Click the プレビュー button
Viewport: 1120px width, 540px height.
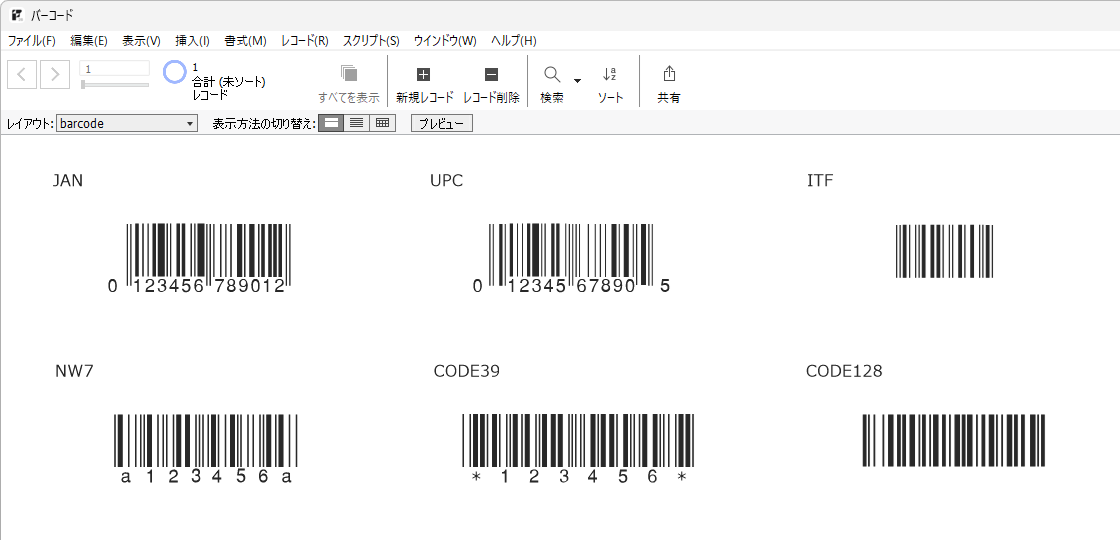pos(441,124)
